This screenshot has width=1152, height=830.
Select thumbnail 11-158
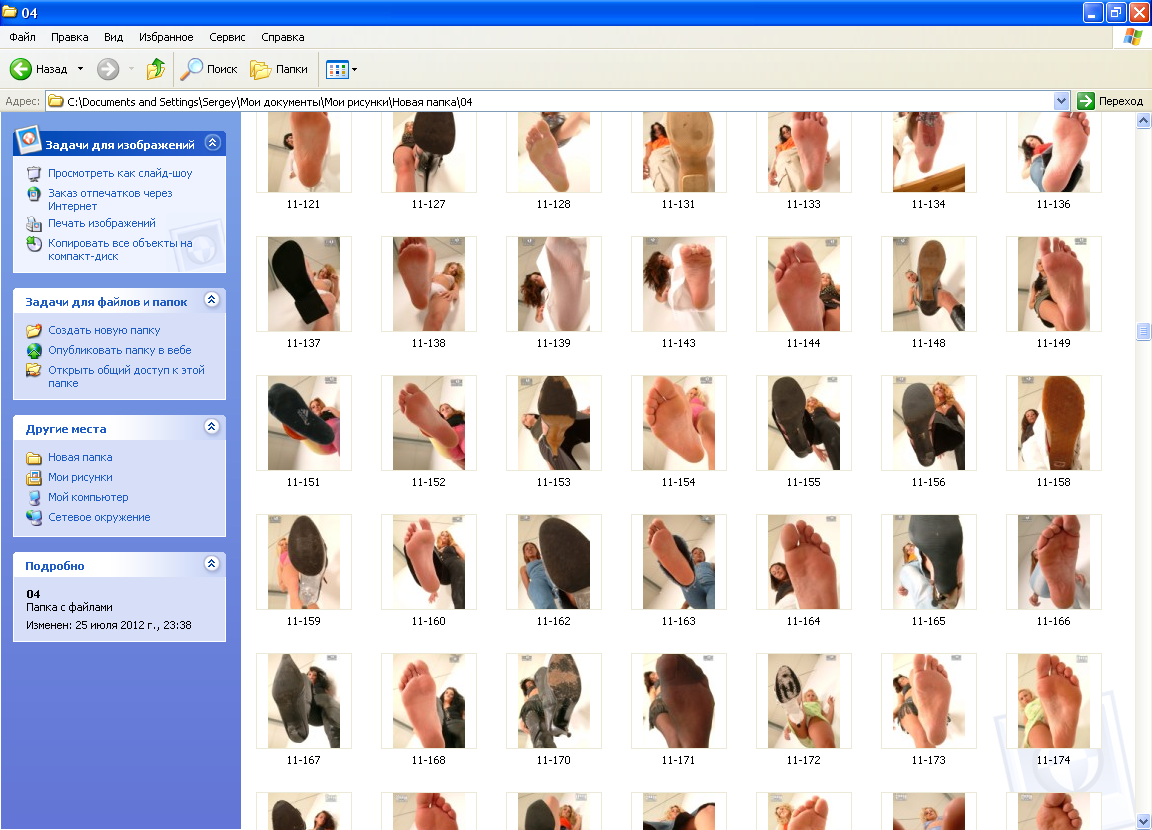(x=1053, y=422)
